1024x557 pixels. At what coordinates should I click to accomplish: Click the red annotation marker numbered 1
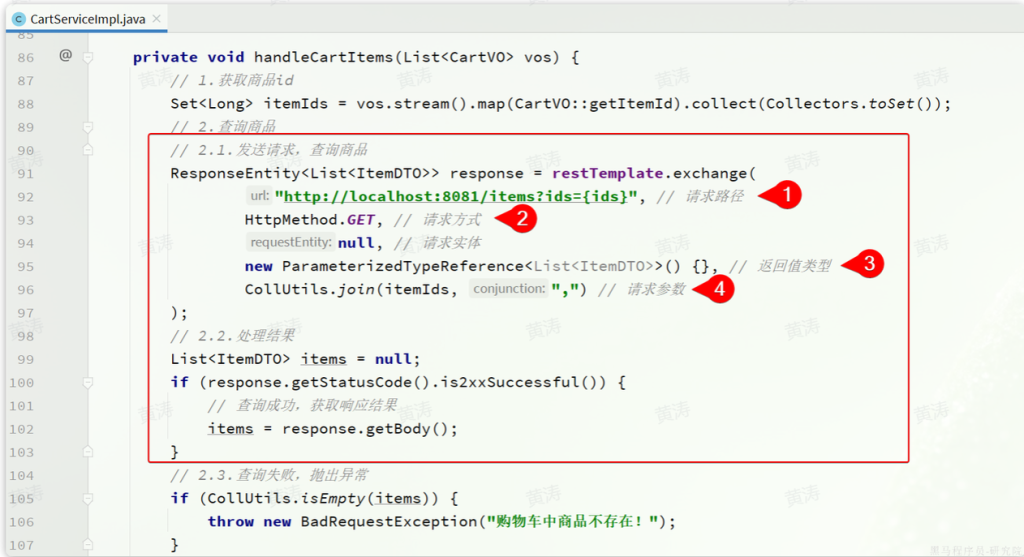pyautogui.click(x=786, y=196)
